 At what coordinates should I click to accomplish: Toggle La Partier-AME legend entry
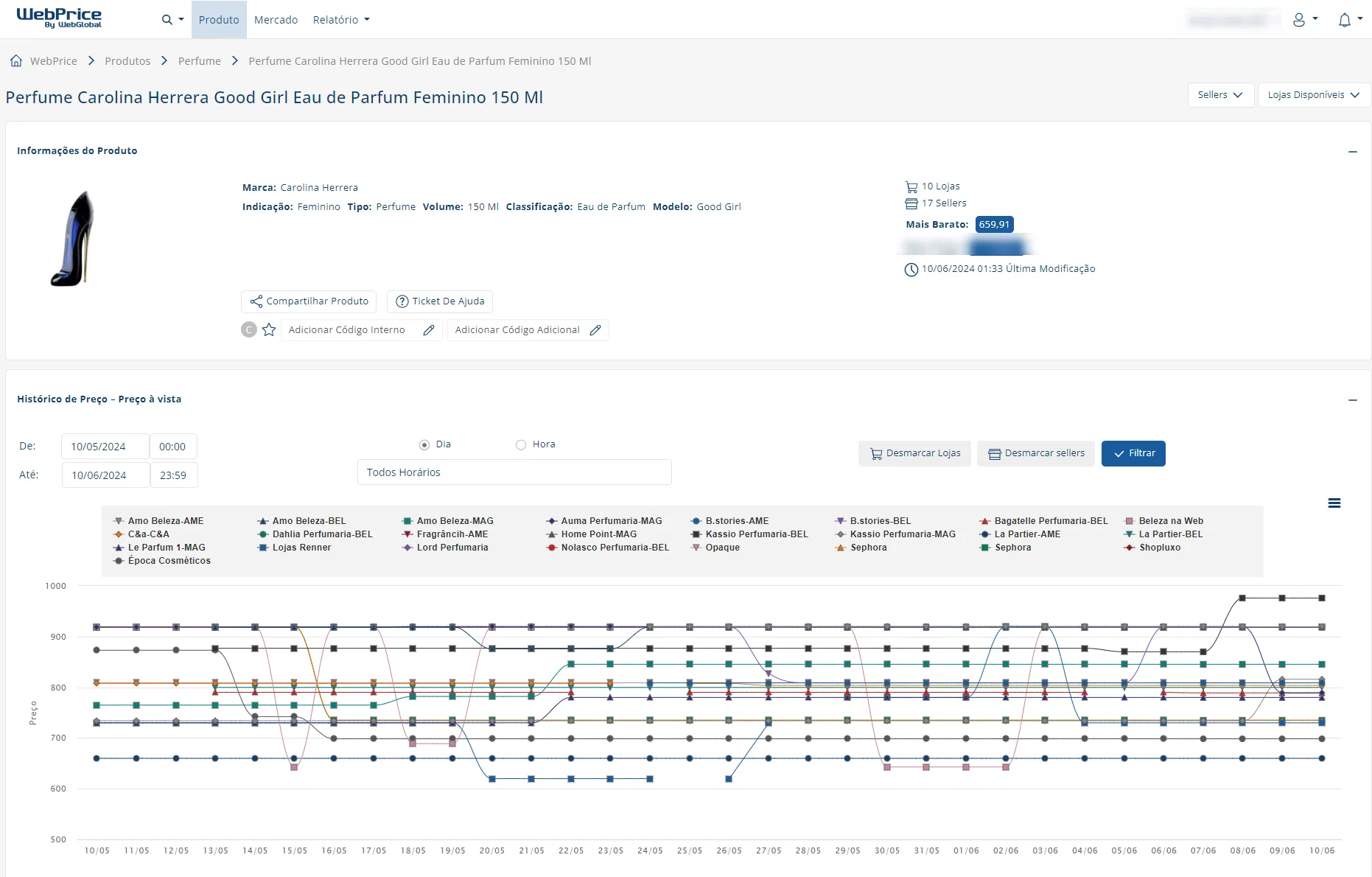(1020, 534)
